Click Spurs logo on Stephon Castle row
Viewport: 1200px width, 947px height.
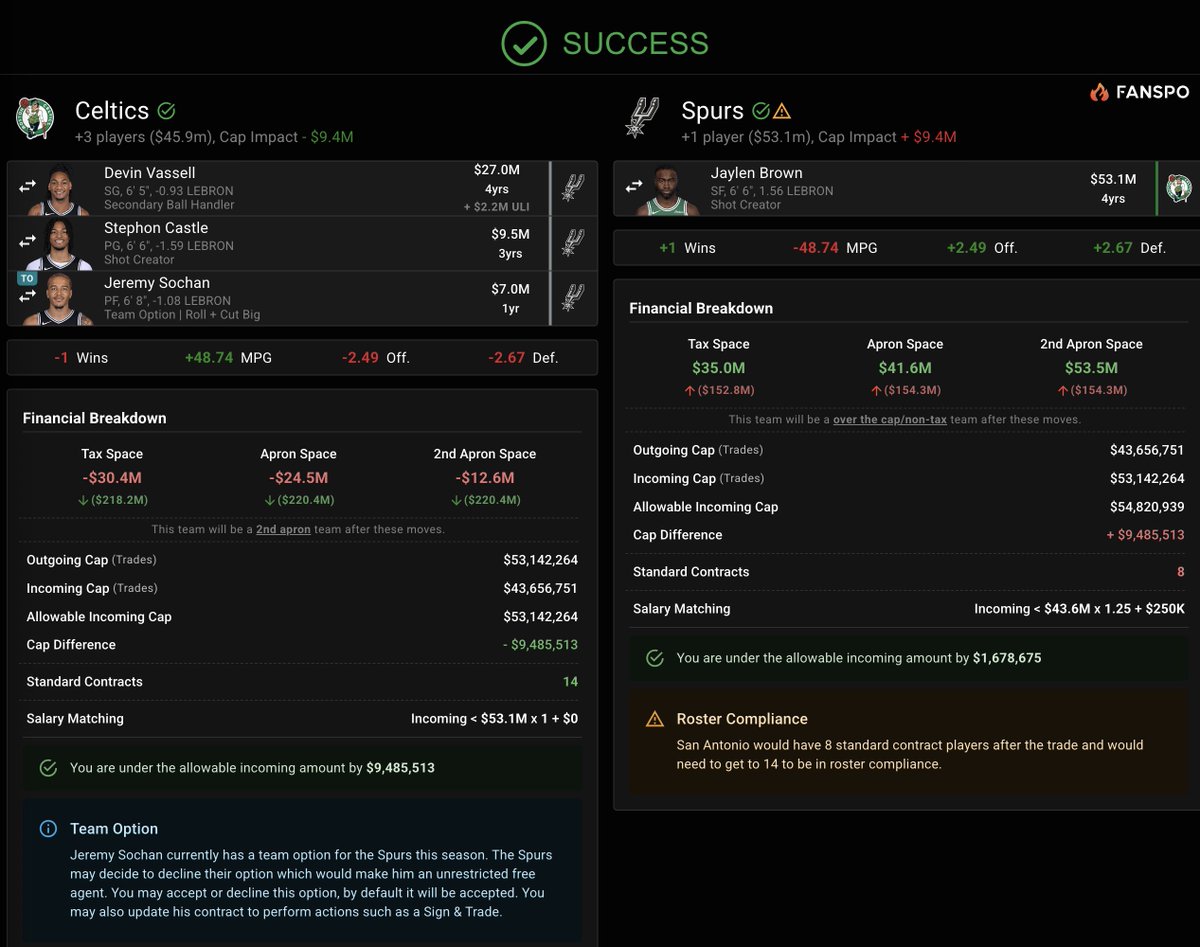pyautogui.click(x=572, y=242)
